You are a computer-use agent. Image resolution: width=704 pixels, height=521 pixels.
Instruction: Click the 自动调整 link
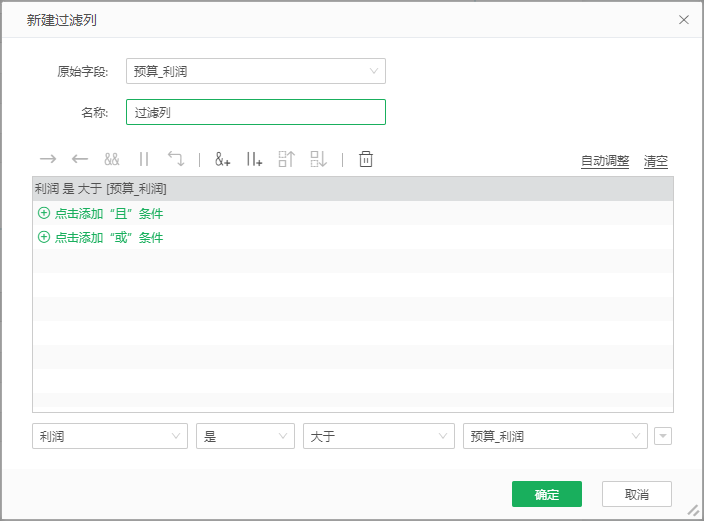click(605, 161)
